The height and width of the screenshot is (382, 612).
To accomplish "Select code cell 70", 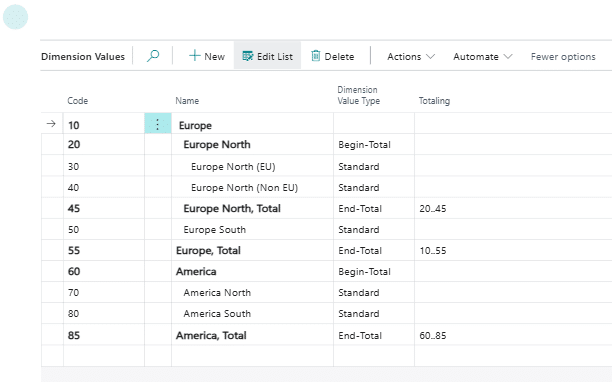I will (x=104, y=293).
